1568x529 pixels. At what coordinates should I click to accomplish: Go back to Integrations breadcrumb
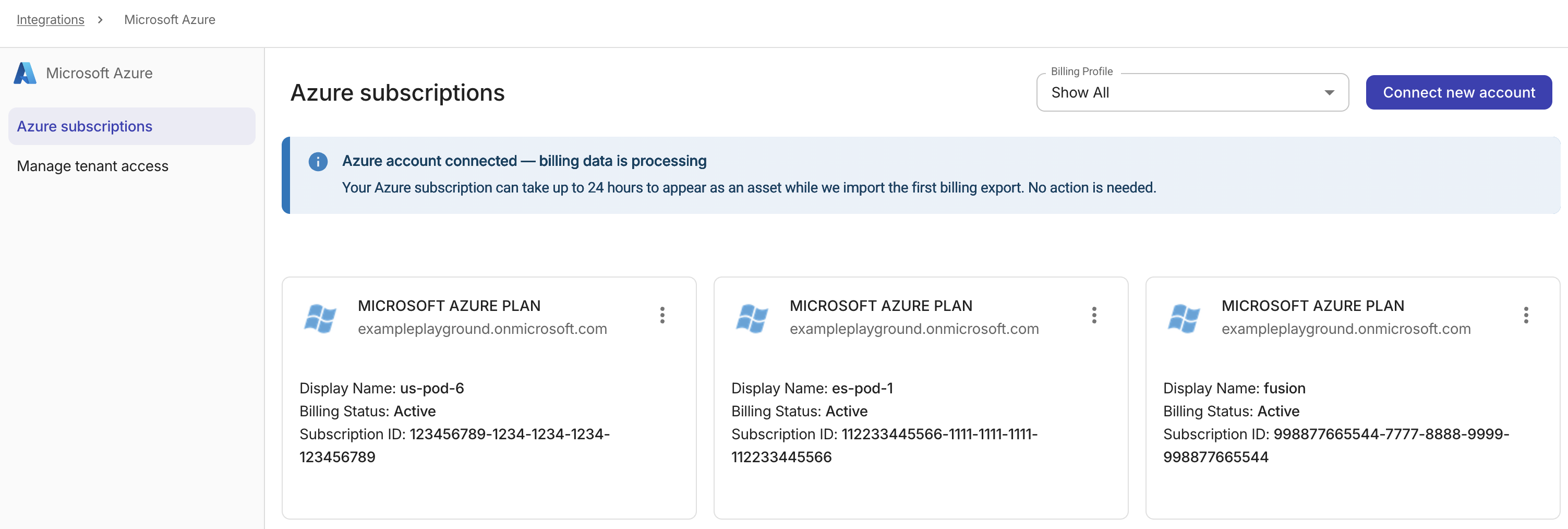point(51,19)
